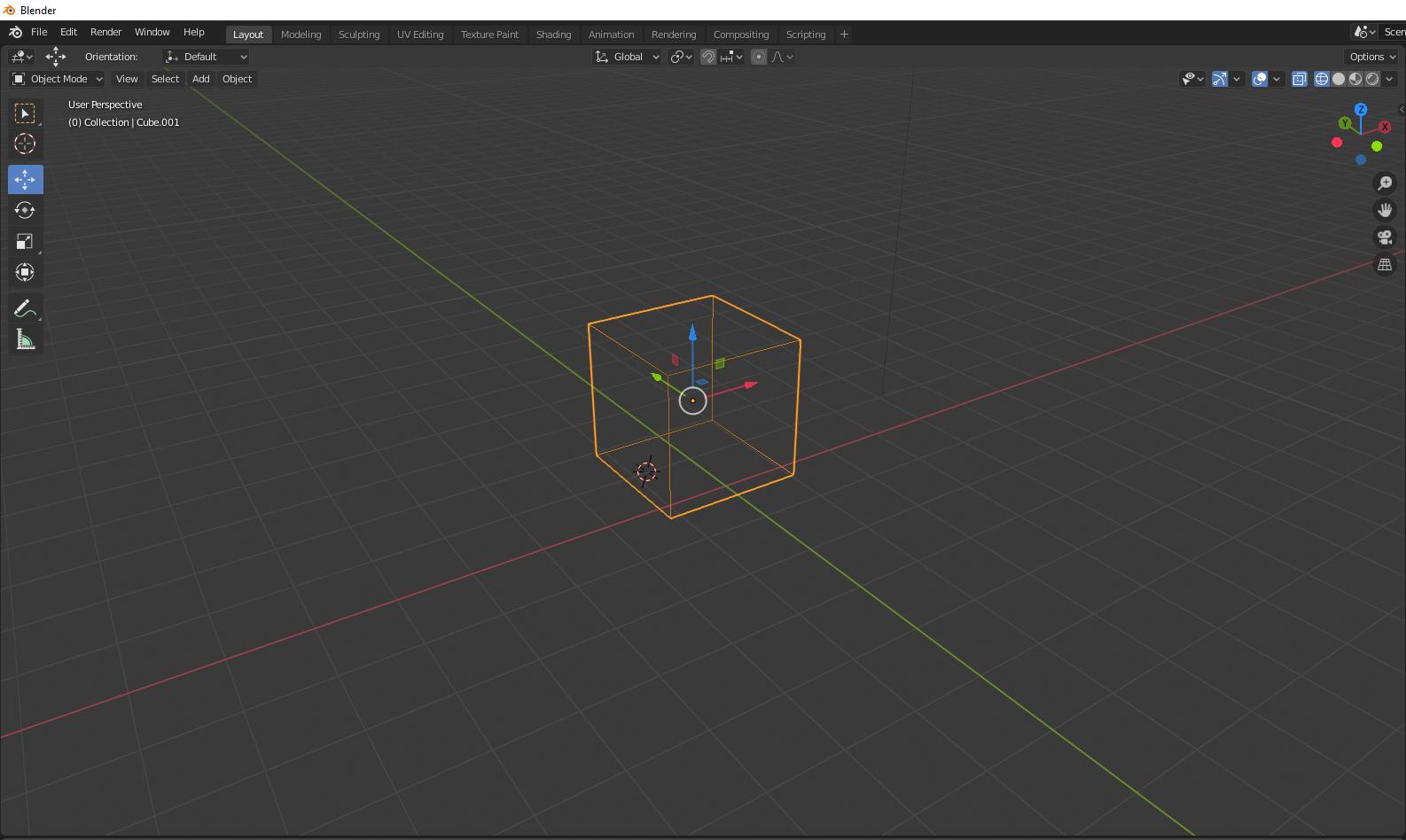Screen dimensions: 1406x840
Task: Choose the Rotate tool
Action: tap(25, 210)
